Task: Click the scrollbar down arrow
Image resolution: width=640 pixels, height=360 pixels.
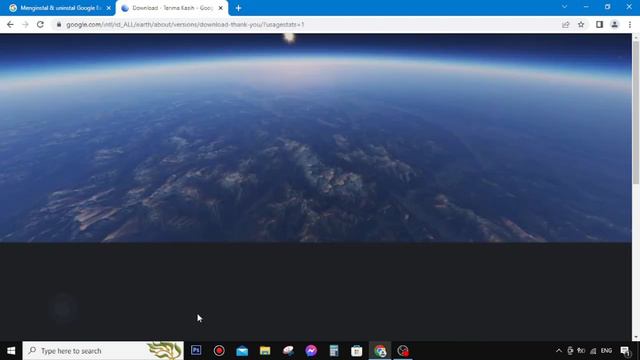Action: [x=636, y=337]
